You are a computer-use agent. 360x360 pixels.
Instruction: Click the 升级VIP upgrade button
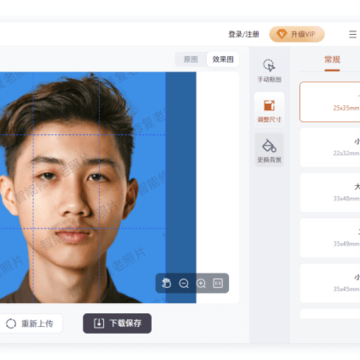[x=297, y=34]
